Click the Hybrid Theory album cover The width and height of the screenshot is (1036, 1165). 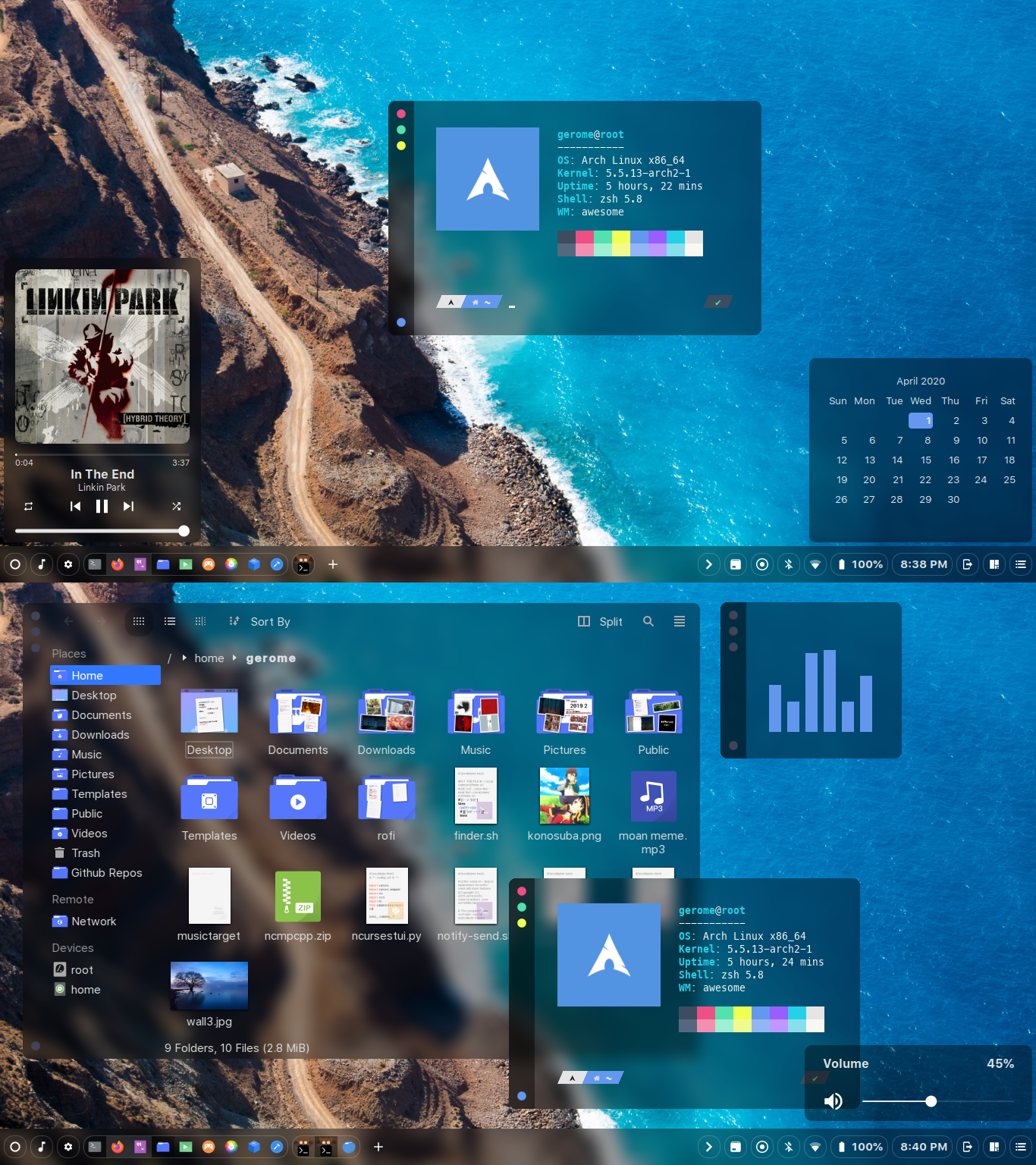[102, 356]
